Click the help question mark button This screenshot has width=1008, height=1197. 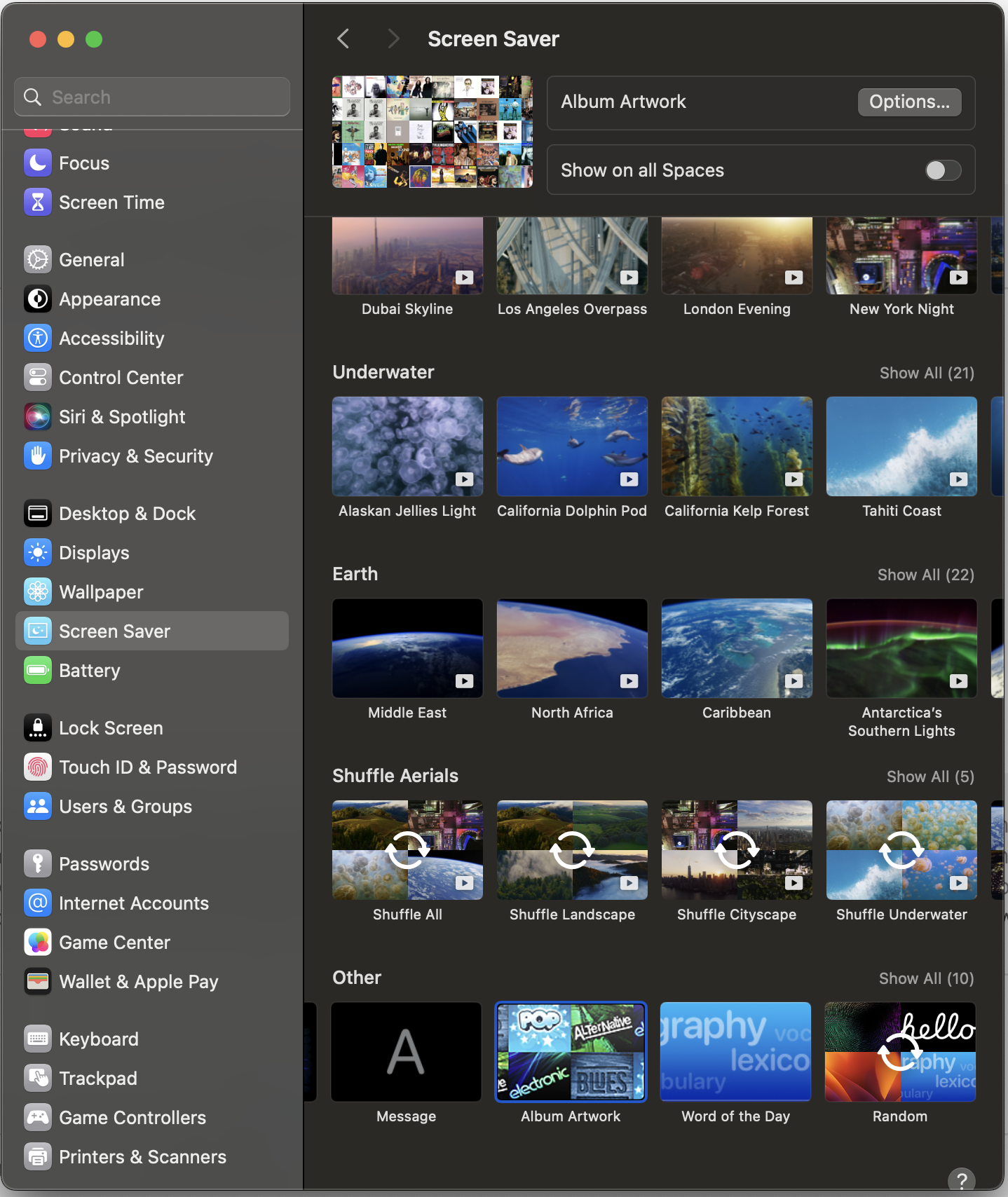(x=962, y=1181)
